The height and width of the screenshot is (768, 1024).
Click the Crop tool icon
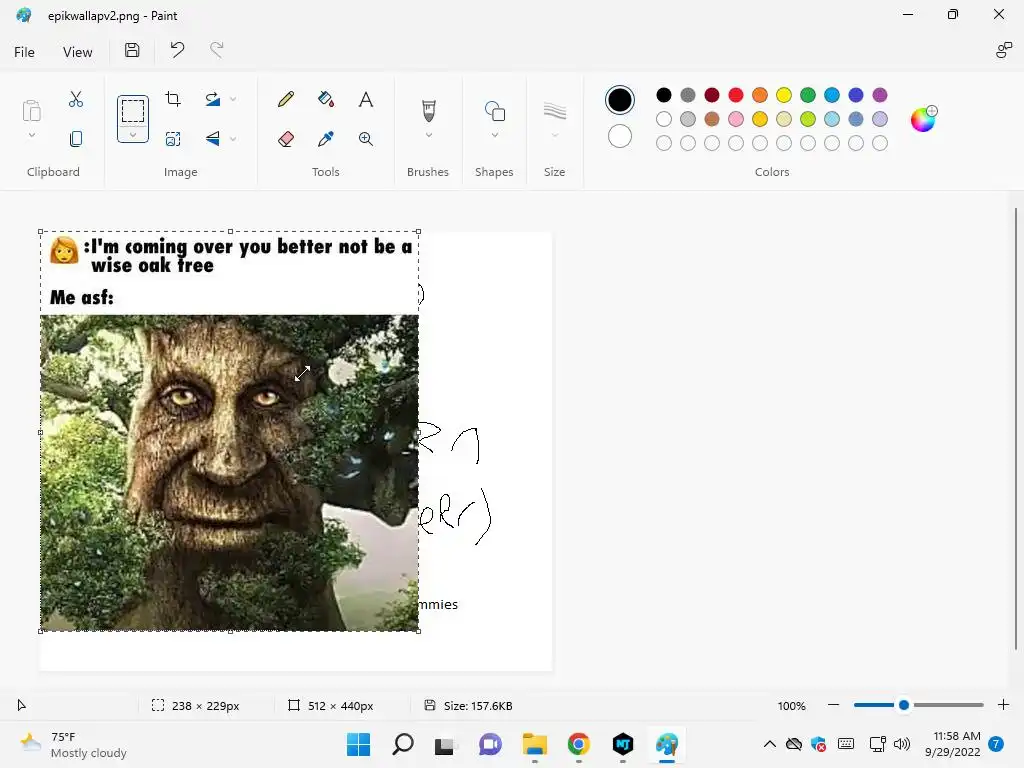(173, 99)
